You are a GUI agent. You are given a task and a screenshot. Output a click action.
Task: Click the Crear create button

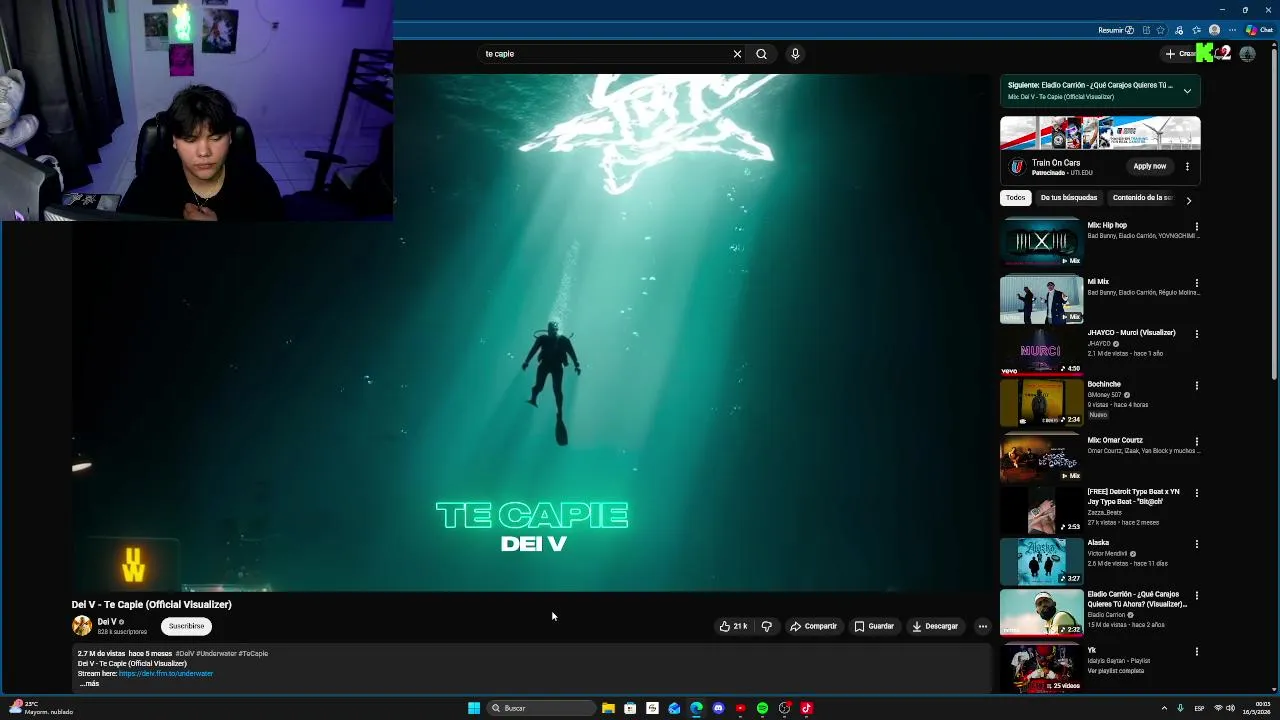click(x=1180, y=54)
